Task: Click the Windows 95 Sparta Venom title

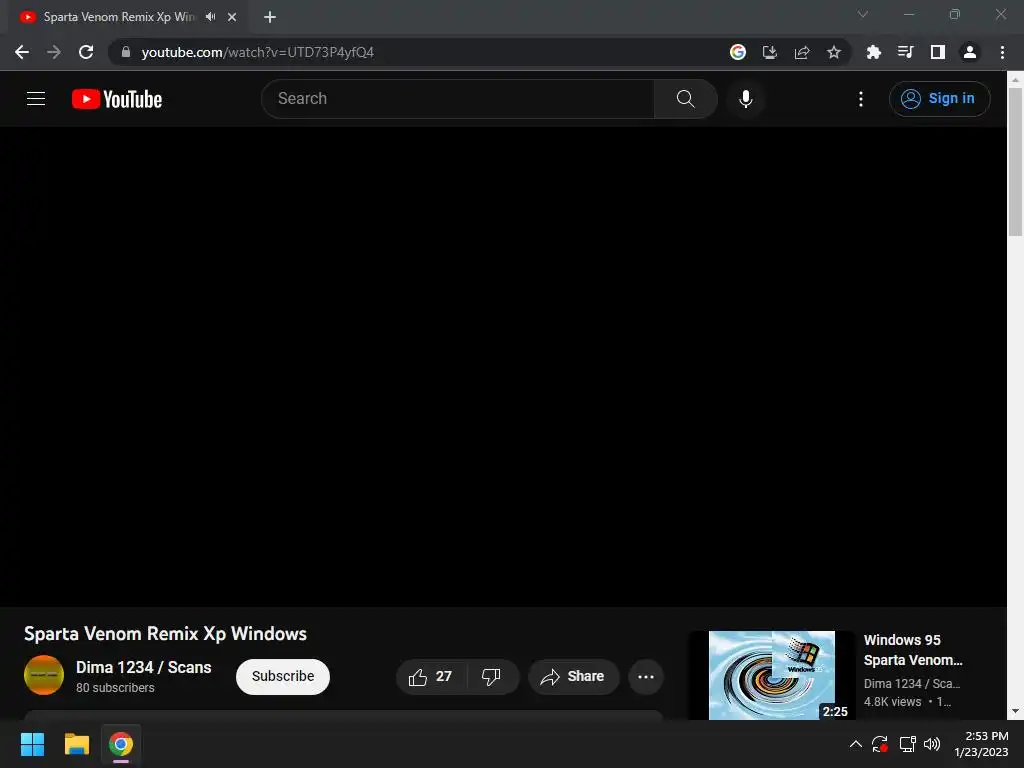Action: [x=913, y=650]
